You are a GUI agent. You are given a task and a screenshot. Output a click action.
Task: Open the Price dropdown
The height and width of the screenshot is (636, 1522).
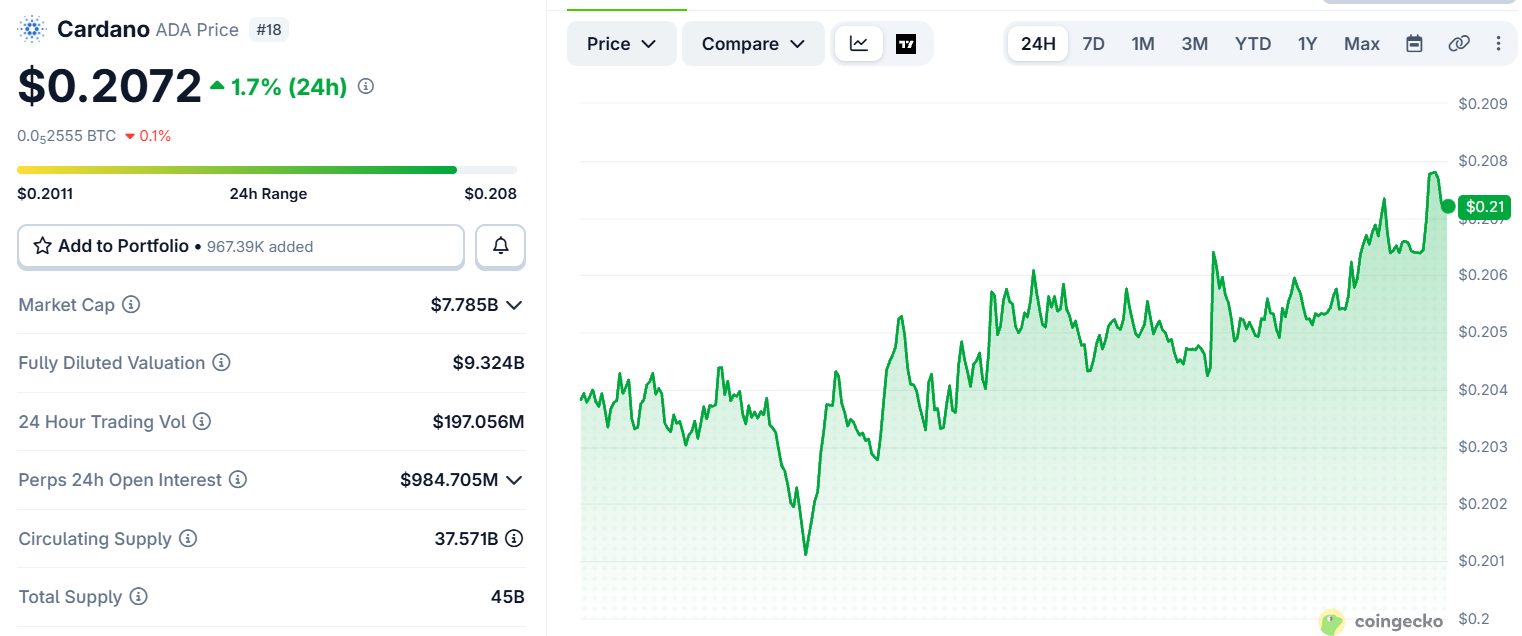click(x=622, y=44)
